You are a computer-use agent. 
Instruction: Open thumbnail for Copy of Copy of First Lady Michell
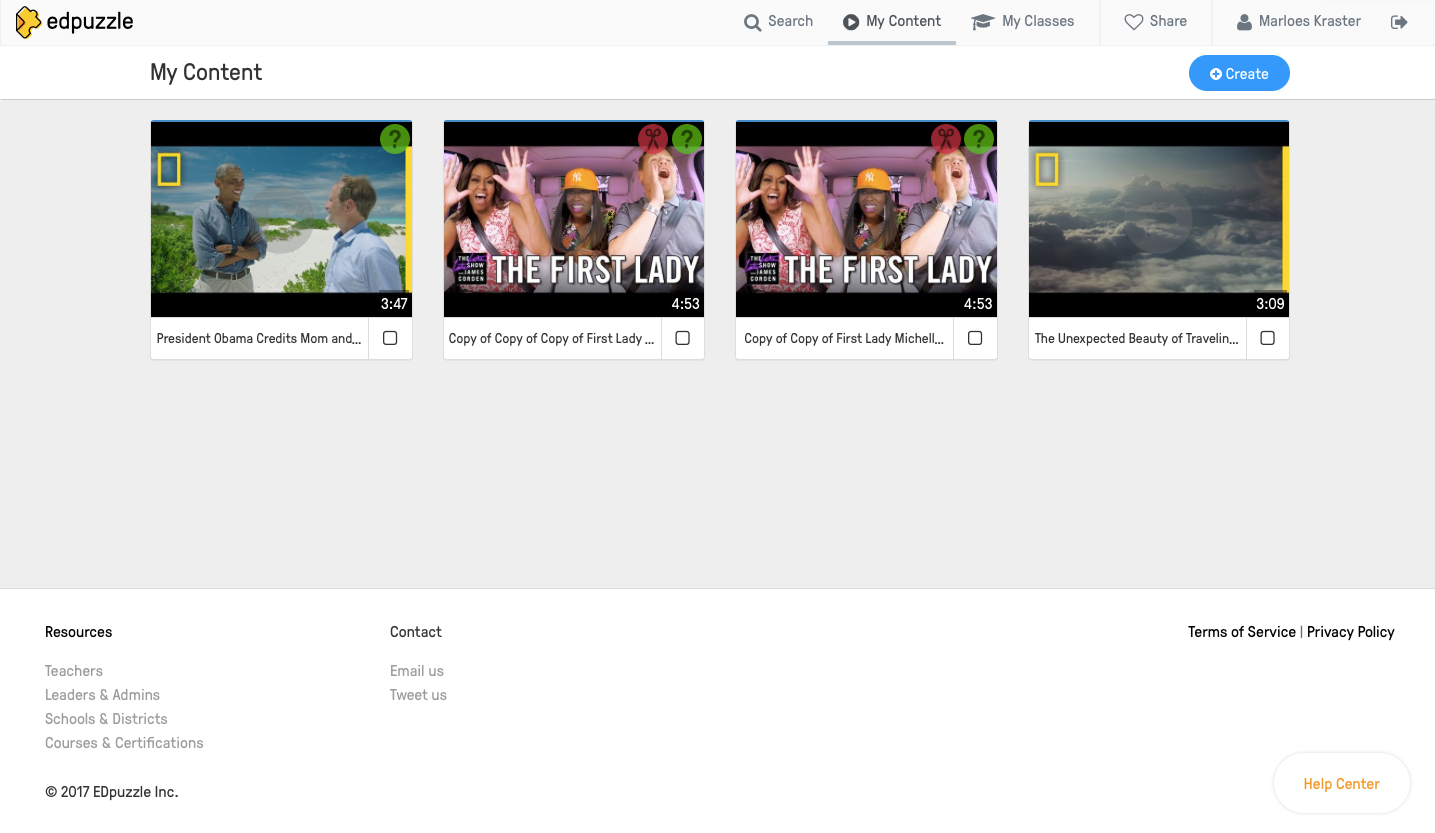[866, 219]
